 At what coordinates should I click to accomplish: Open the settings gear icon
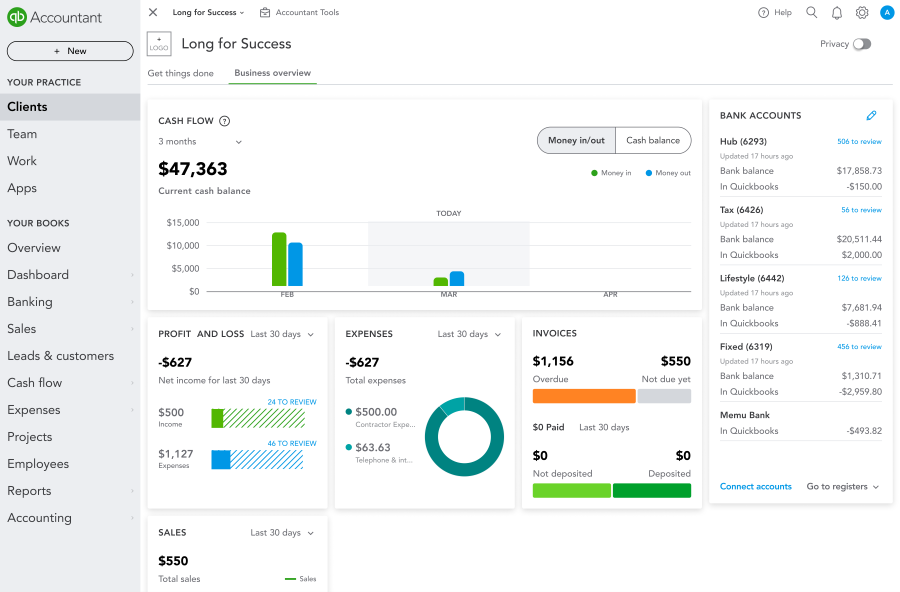pos(862,13)
